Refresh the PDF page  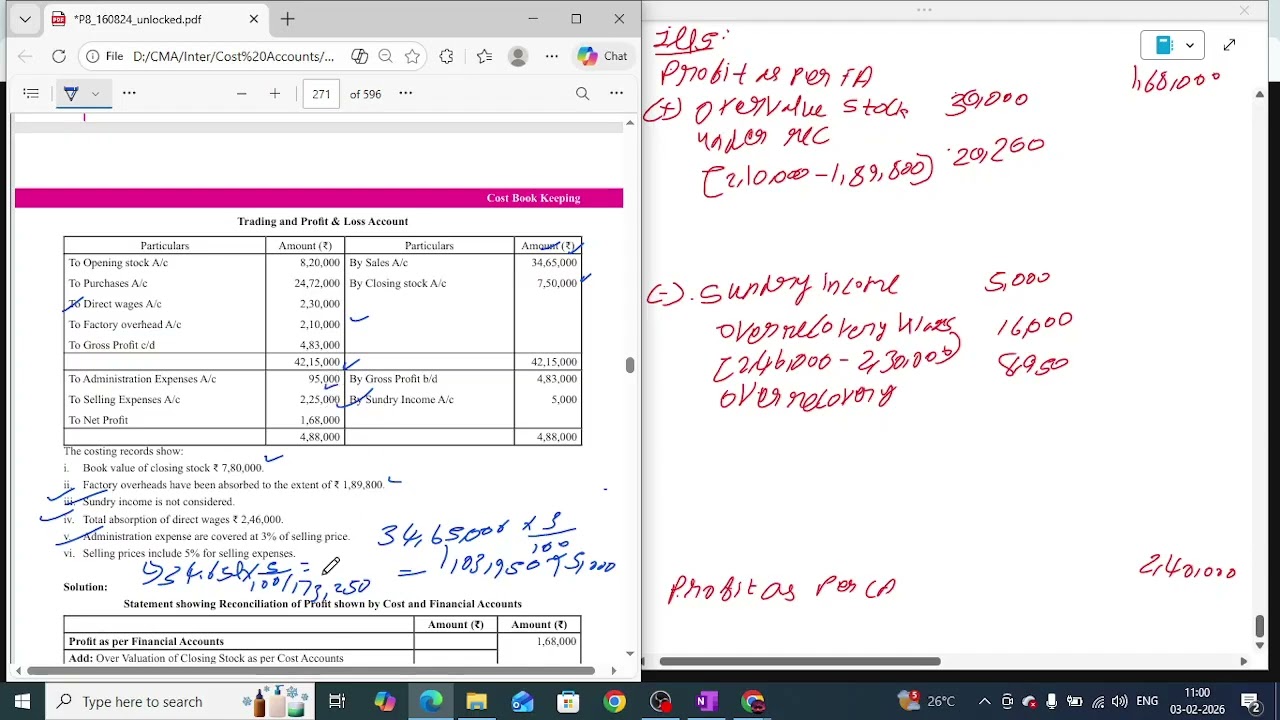coord(59,56)
